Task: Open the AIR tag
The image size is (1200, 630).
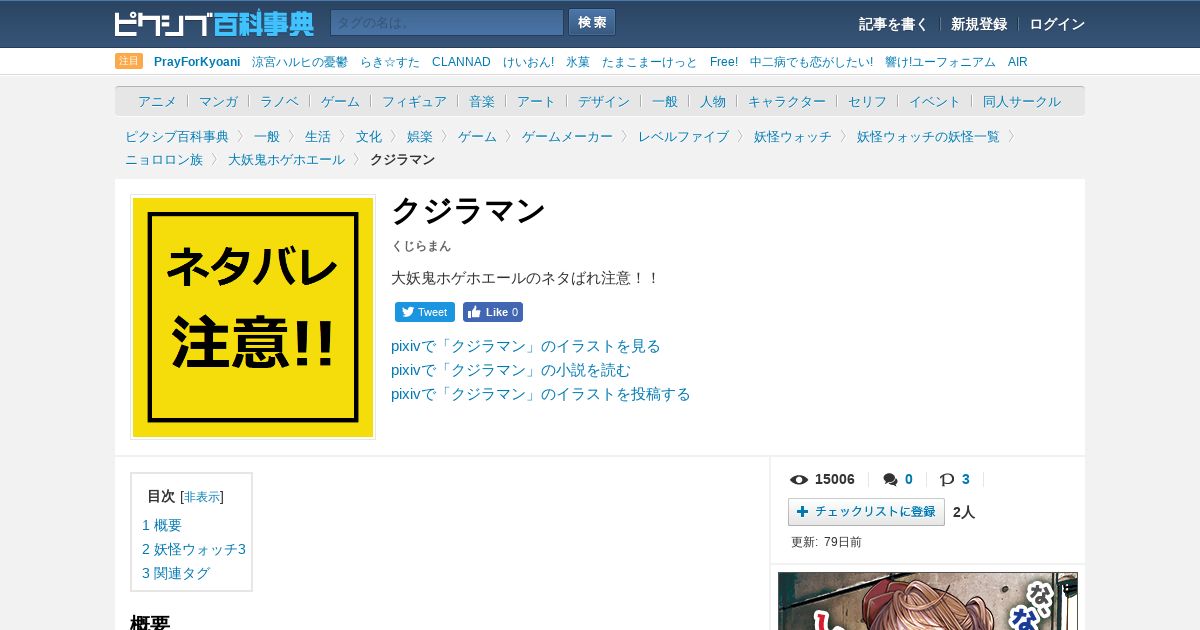Action: [x=1018, y=62]
